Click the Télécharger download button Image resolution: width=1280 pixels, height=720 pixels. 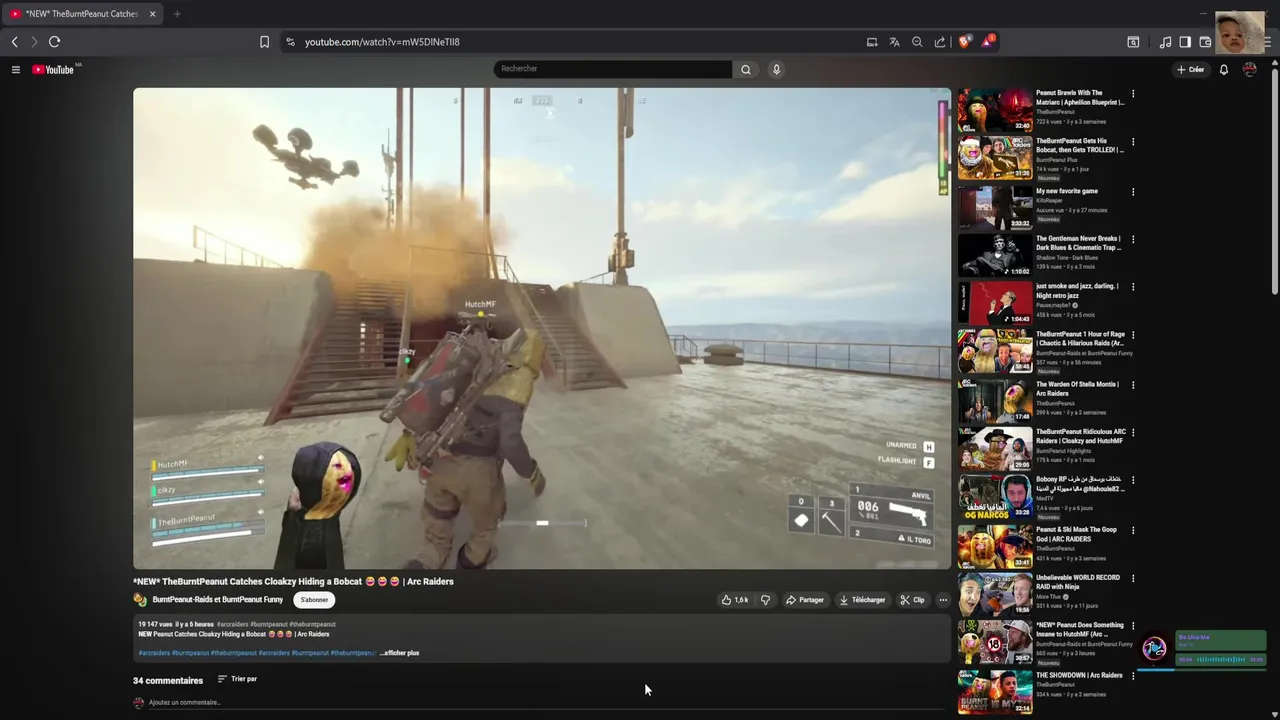coord(862,600)
